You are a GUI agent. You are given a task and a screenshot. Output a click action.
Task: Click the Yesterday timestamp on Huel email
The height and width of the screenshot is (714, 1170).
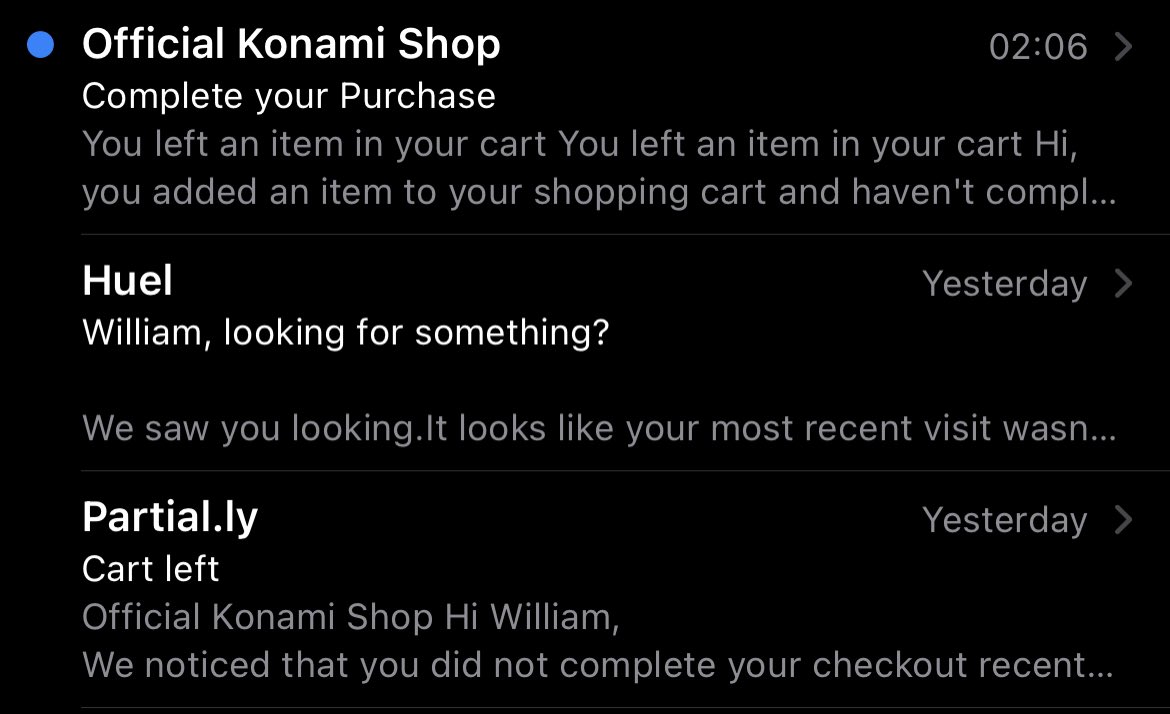coord(1004,284)
